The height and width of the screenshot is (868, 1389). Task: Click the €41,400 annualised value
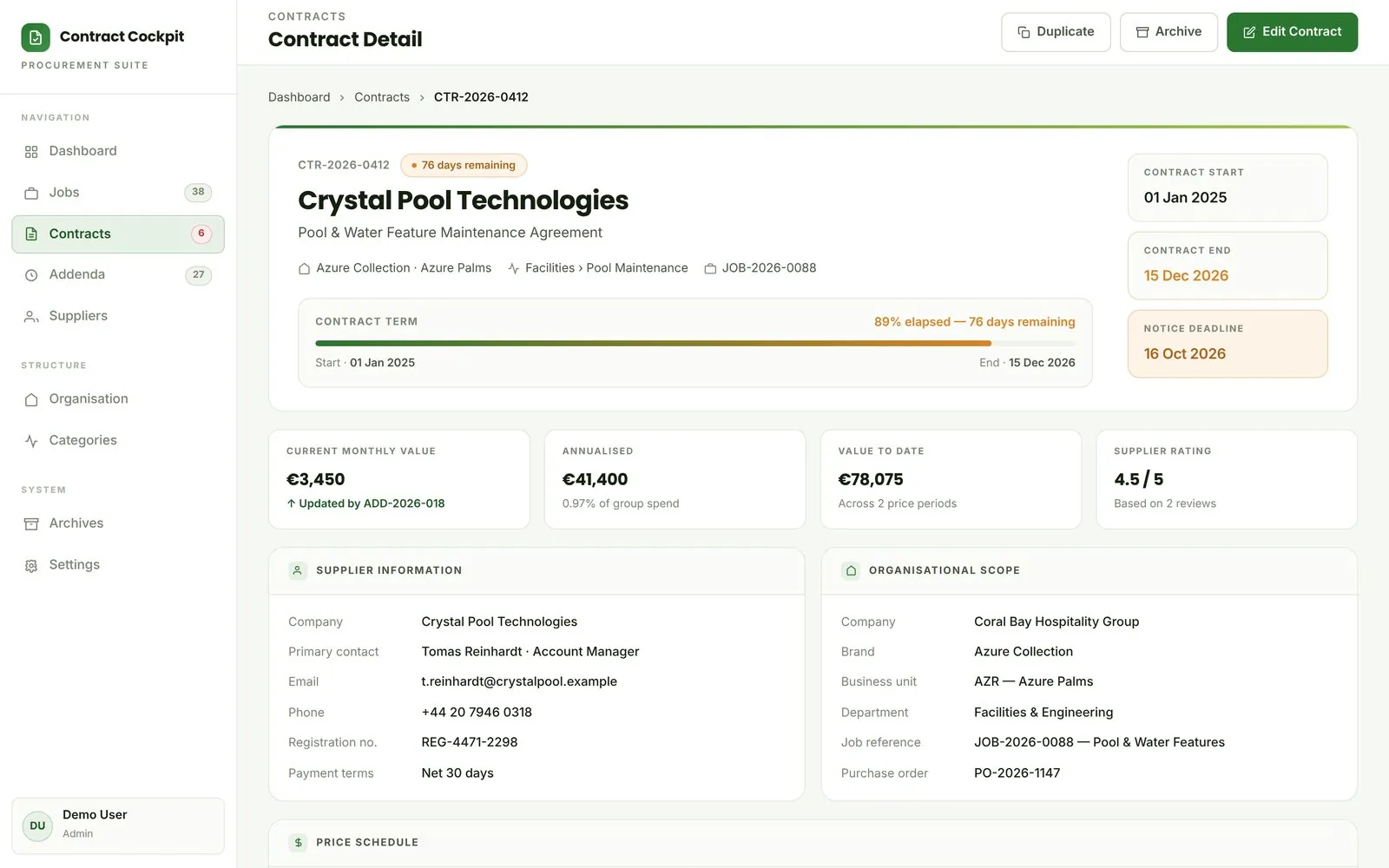[595, 480]
